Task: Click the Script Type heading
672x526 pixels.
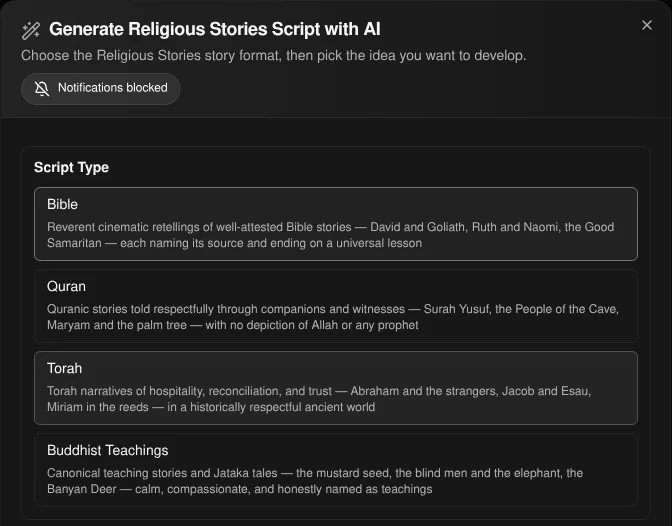Action: tap(72, 167)
